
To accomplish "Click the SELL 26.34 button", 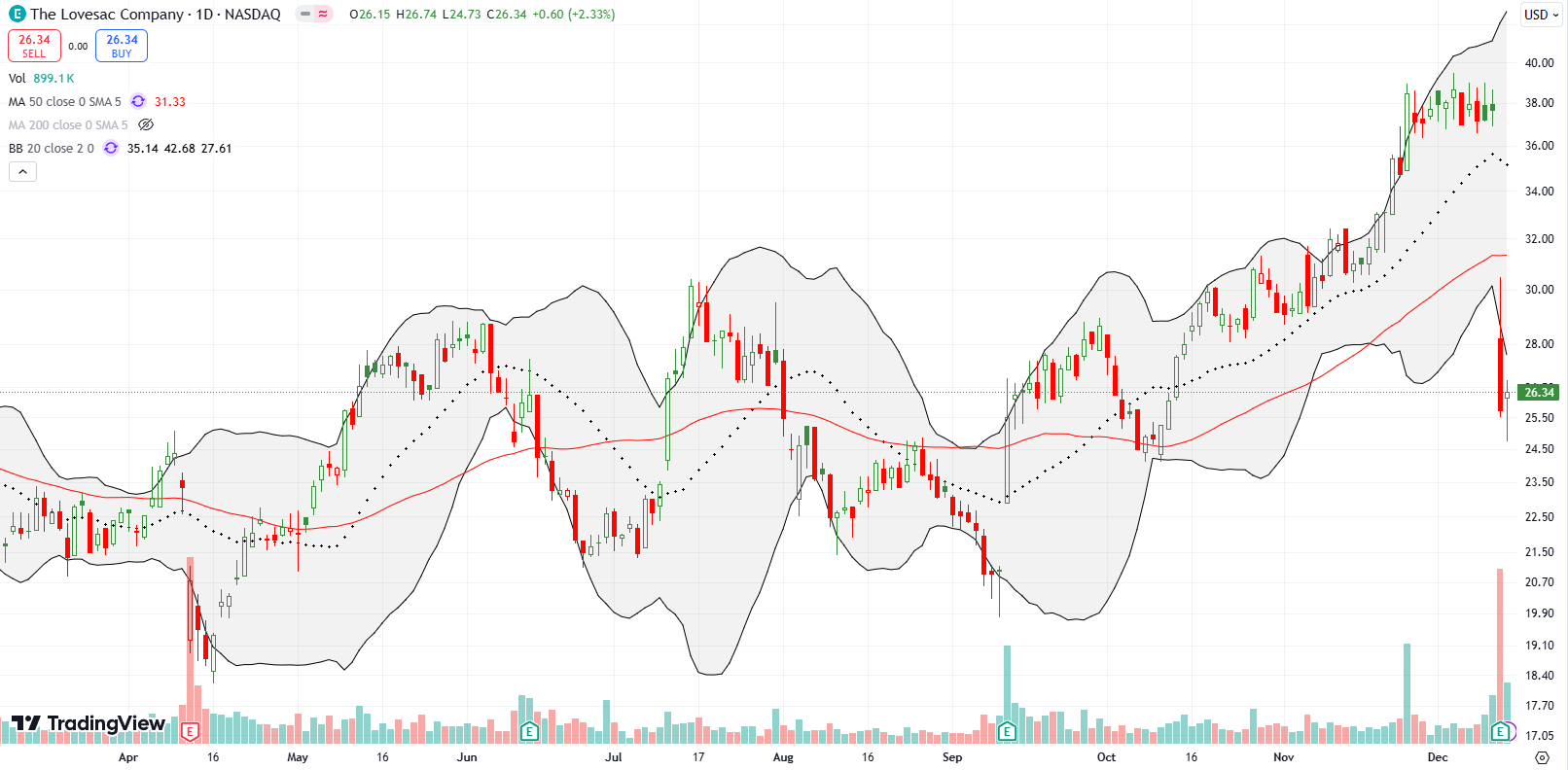I will pos(34,46).
